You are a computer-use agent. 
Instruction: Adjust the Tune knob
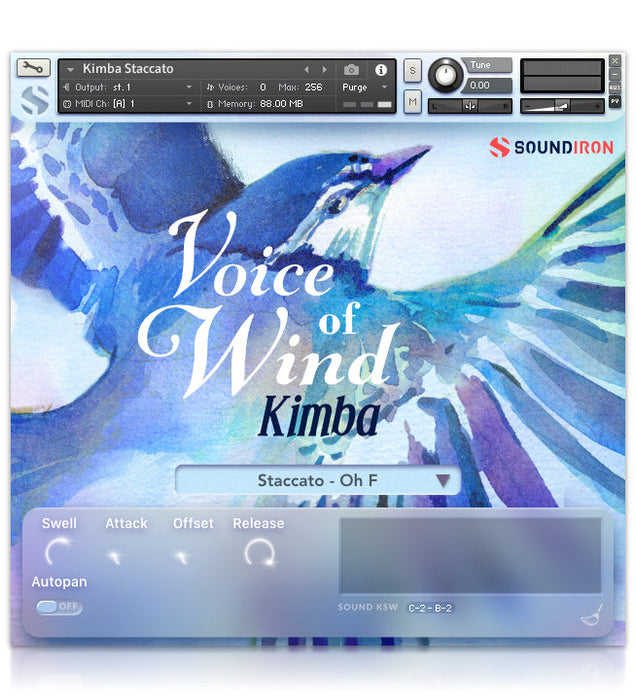(x=446, y=75)
